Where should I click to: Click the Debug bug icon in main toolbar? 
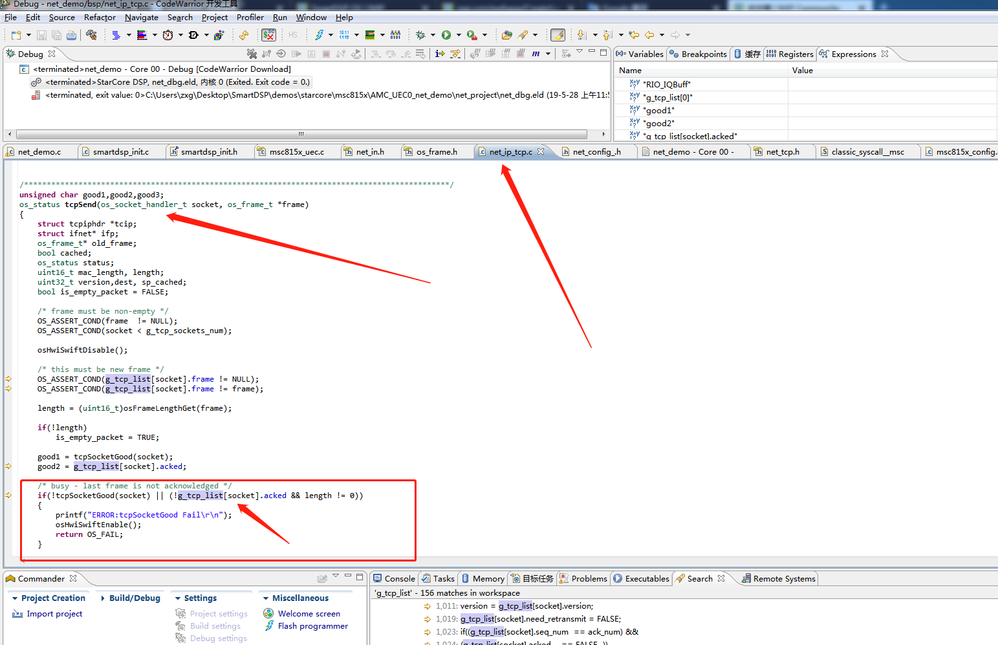click(421, 35)
